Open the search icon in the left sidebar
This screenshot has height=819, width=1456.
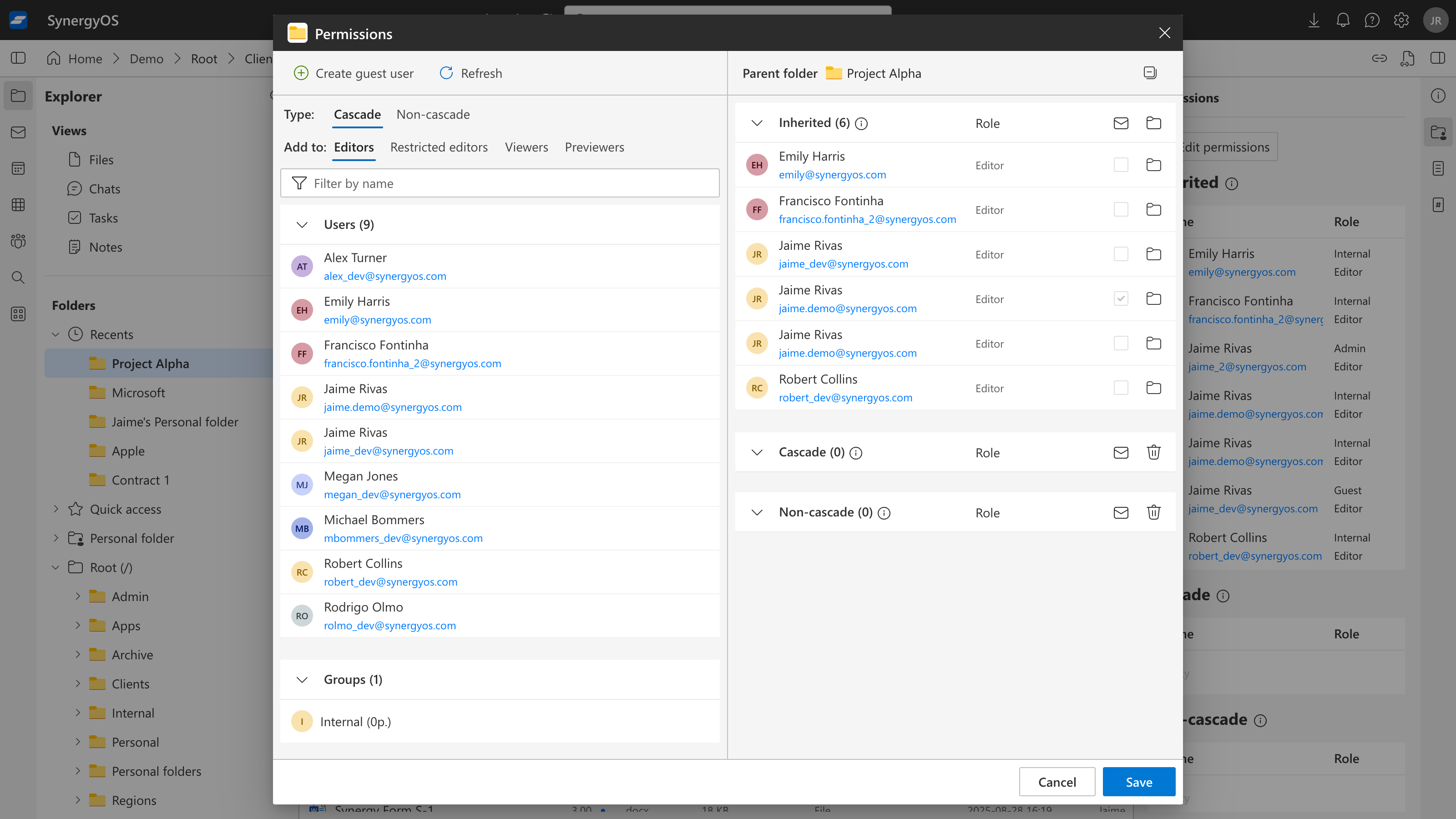tap(18, 278)
